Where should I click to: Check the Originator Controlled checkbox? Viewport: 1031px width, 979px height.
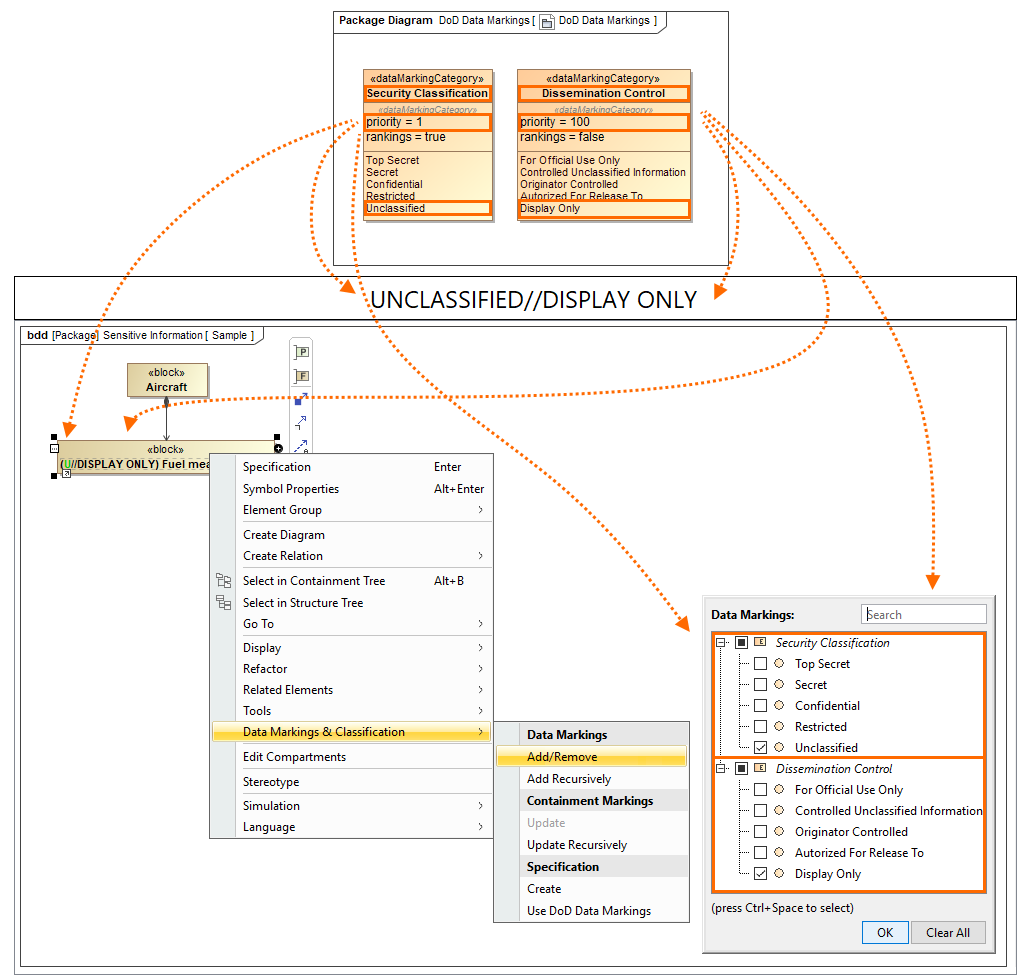pos(760,832)
